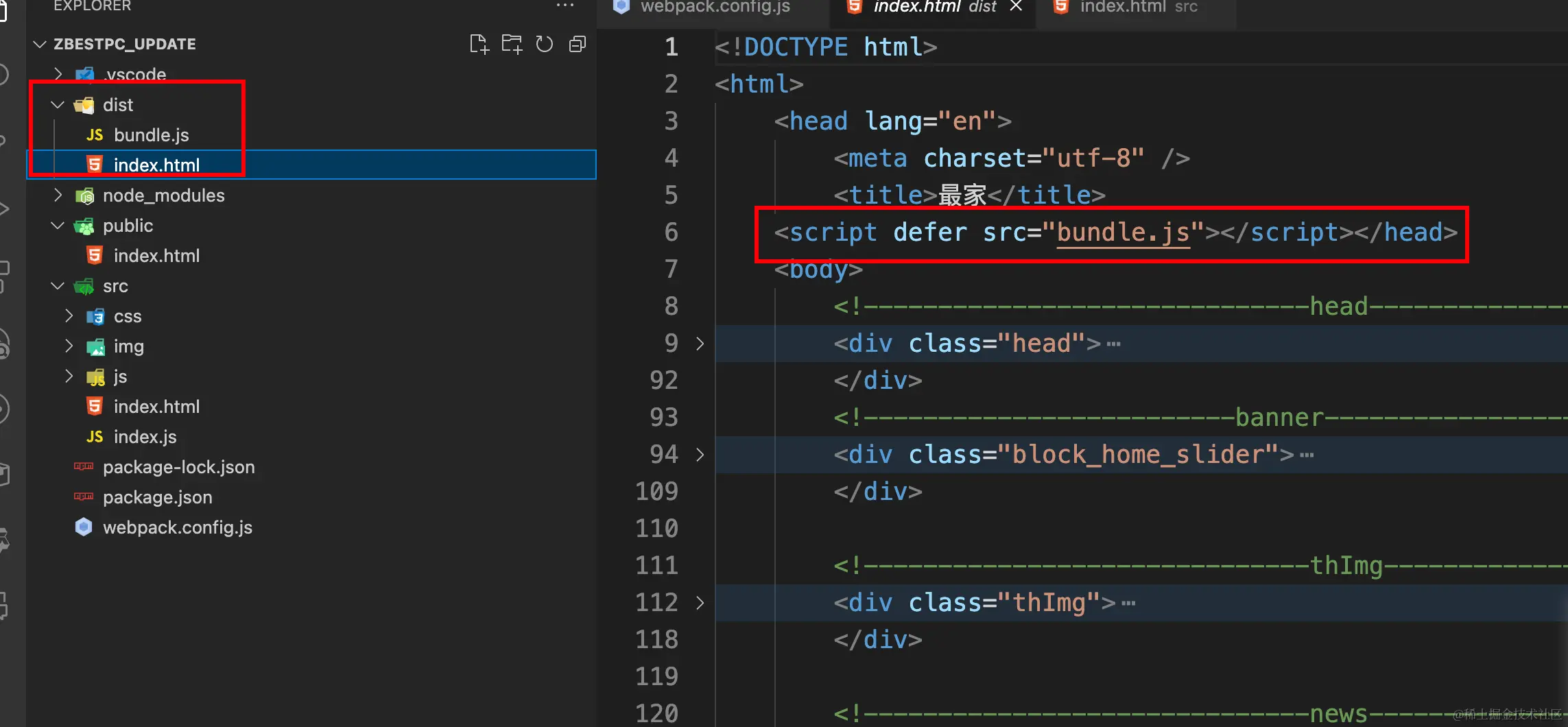Click the webpack.config.js file icon in tree
The width and height of the screenshot is (1568, 727).
[x=84, y=527]
